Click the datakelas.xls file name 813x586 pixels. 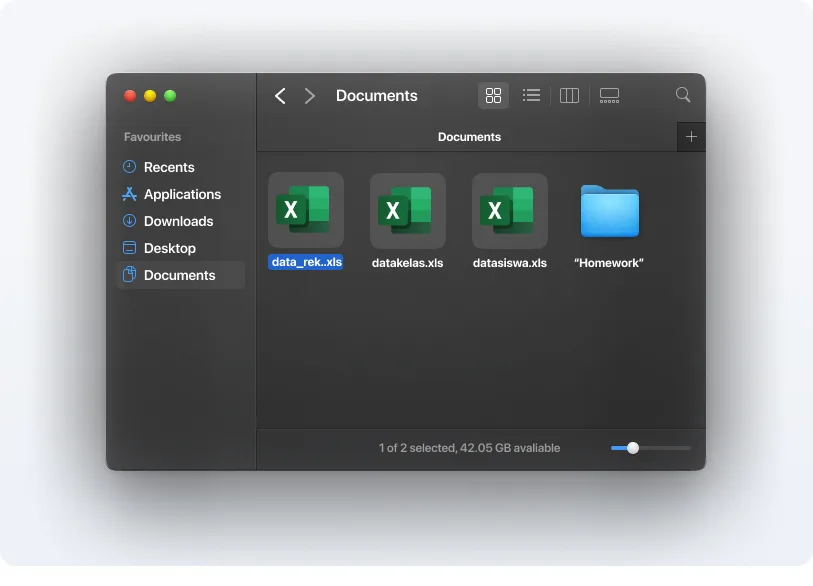coord(408,263)
